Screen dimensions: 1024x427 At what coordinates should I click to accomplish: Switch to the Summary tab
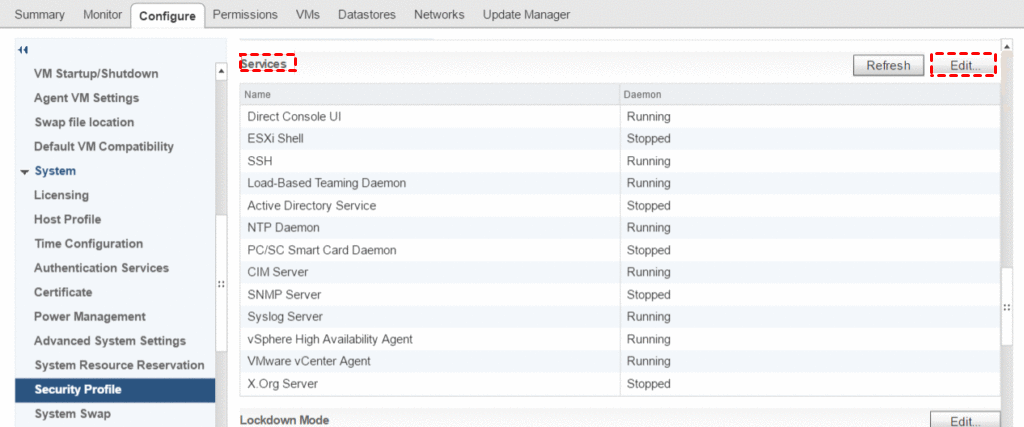pos(39,15)
